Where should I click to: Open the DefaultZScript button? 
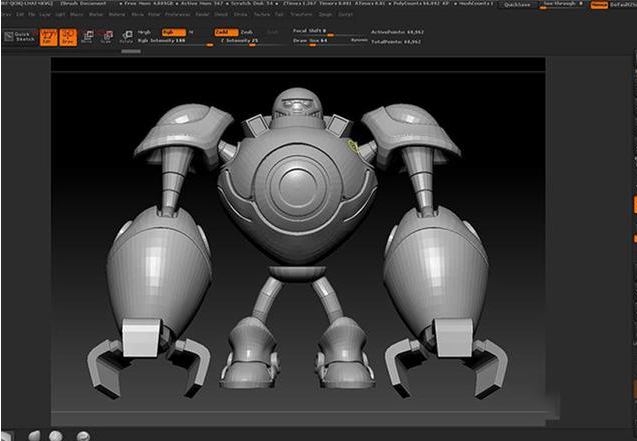point(623,4)
